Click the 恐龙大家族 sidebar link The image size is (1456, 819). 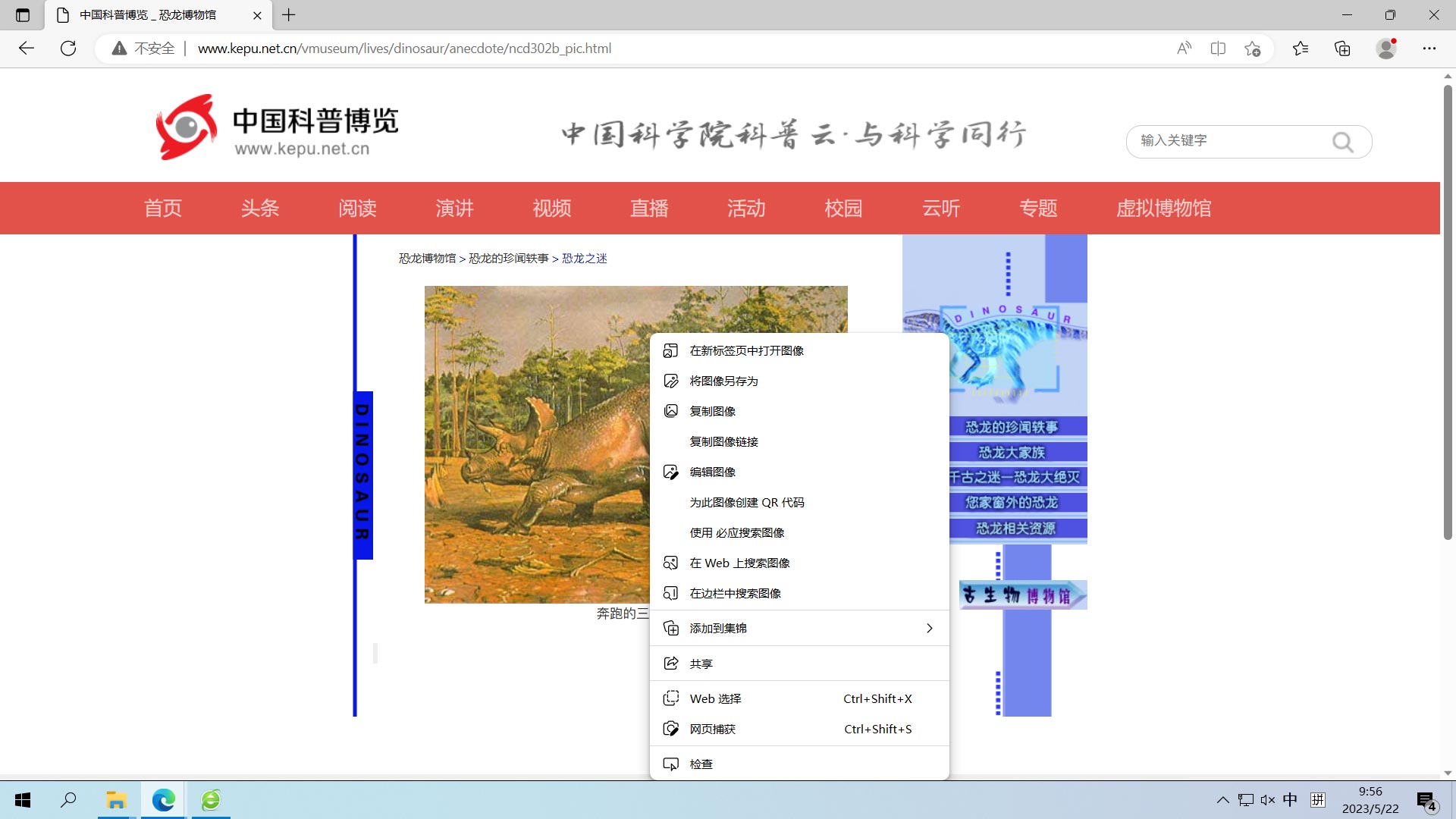click(1012, 452)
